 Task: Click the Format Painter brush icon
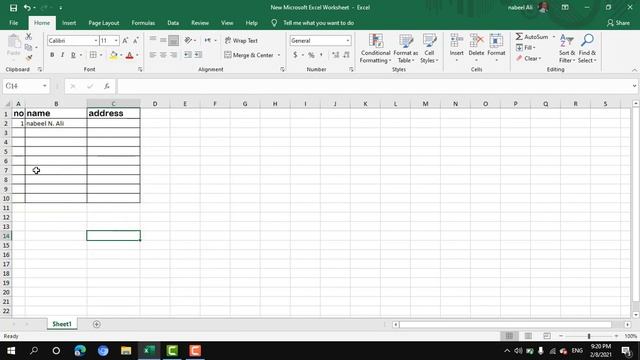(x=29, y=58)
